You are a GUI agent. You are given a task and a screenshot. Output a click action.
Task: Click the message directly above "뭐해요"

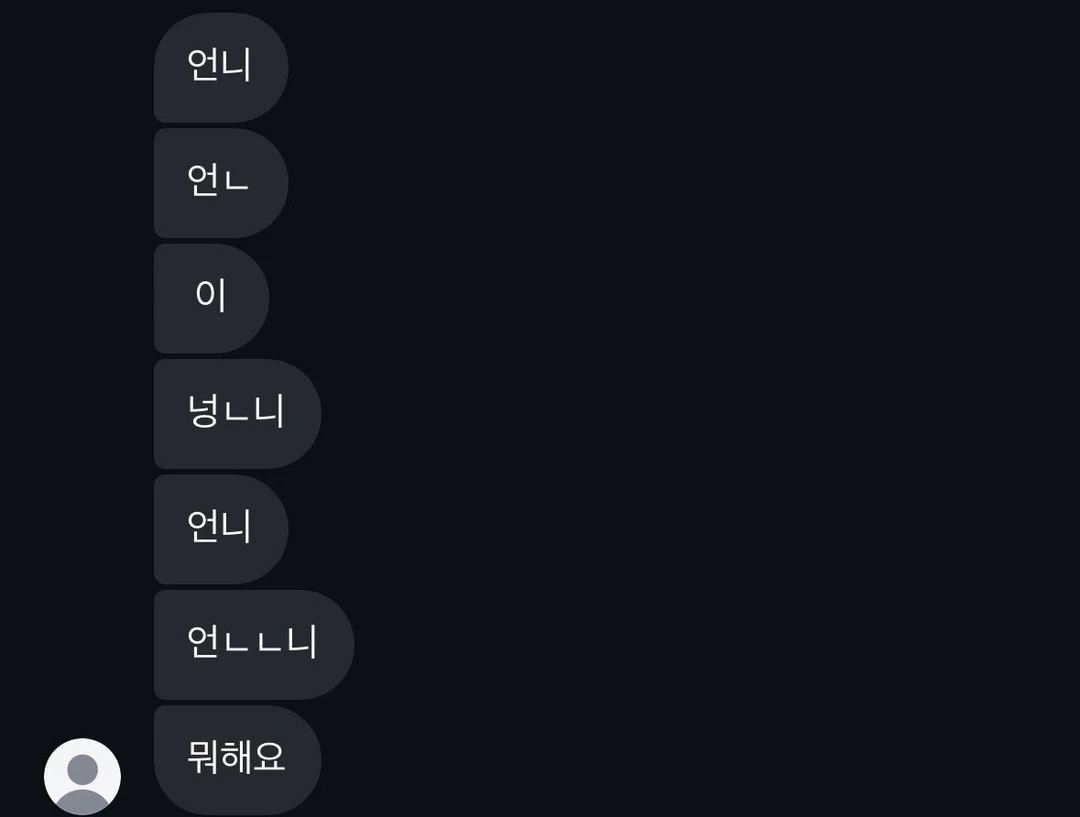point(253,644)
